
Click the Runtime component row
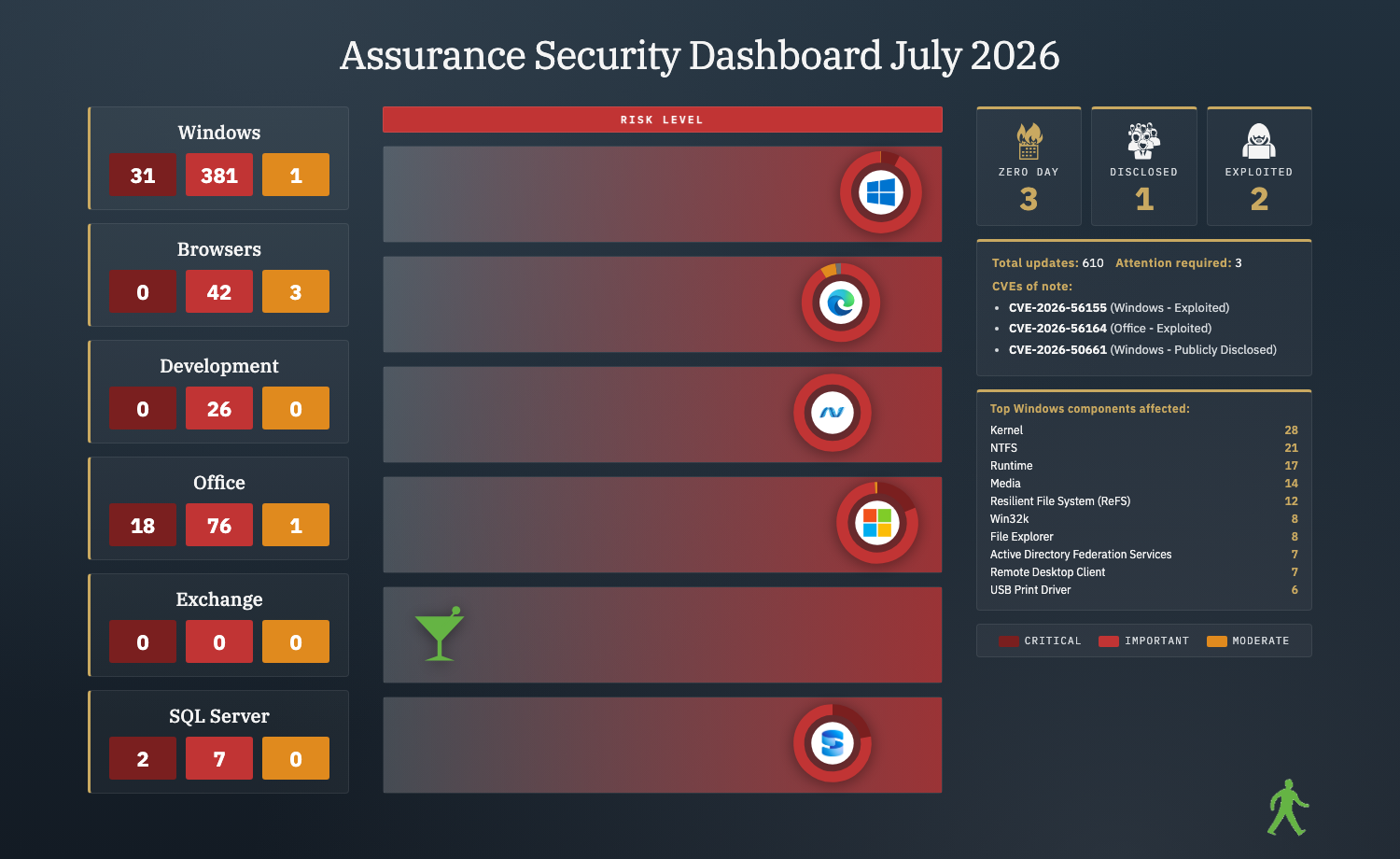tap(1144, 466)
